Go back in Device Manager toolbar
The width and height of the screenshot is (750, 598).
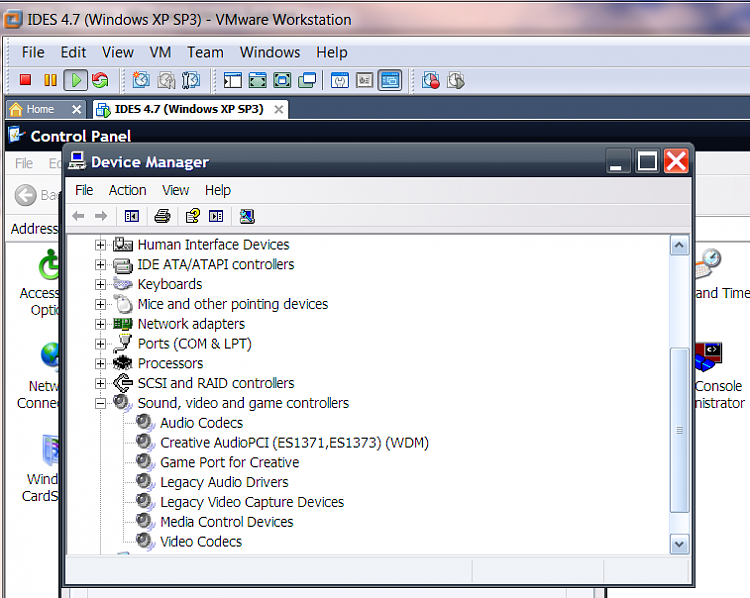[x=78, y=216]
